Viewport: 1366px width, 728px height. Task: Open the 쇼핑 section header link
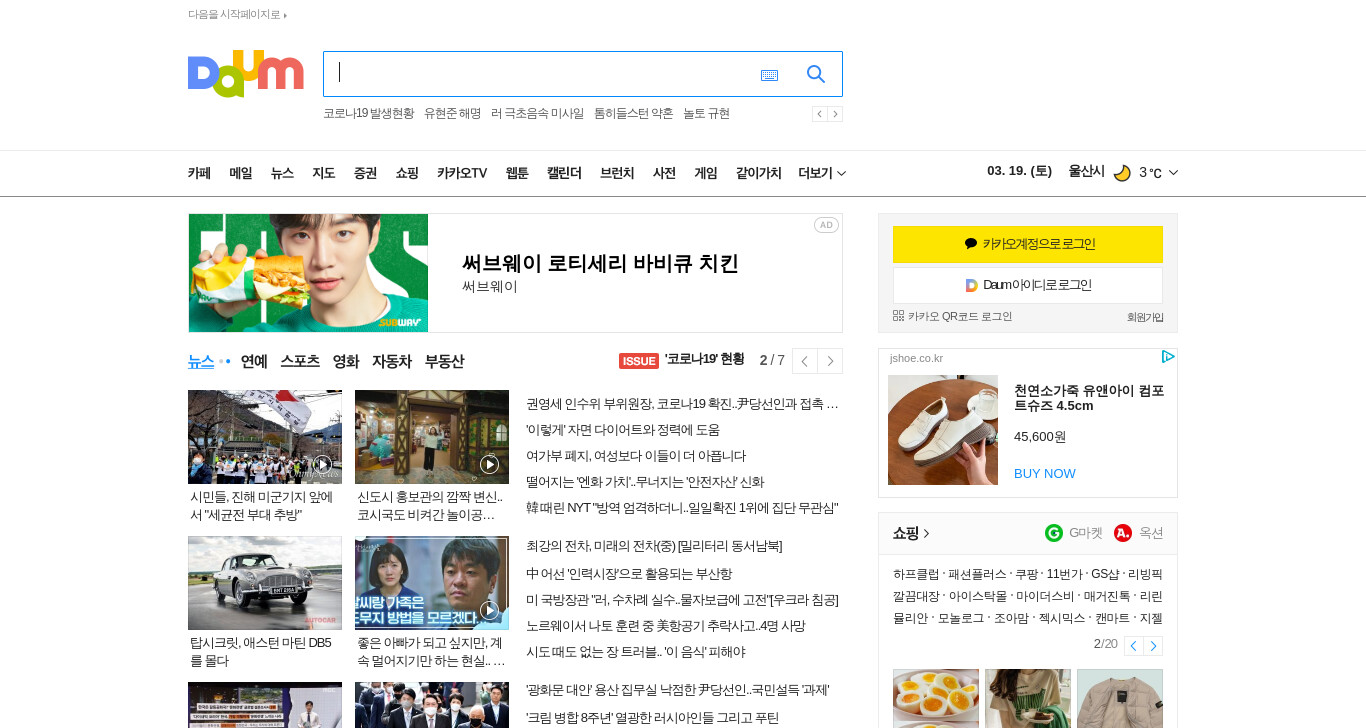pyautogui.click(x=911, y=533)
